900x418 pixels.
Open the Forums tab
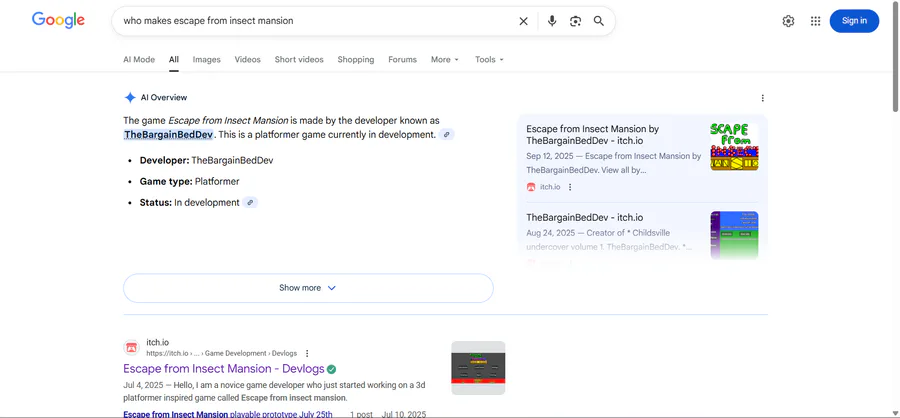click(402, 60)
